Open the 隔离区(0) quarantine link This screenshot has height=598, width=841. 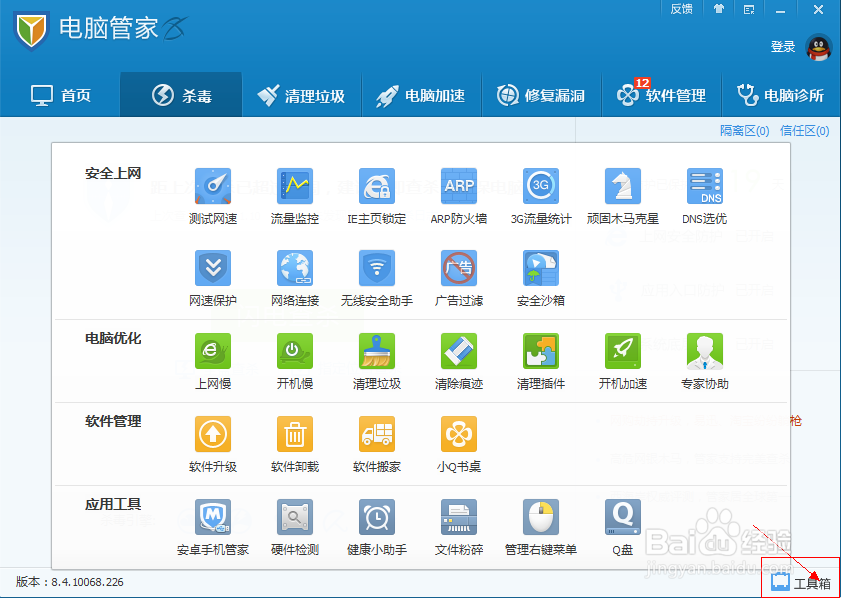click(x=744, y=130)
